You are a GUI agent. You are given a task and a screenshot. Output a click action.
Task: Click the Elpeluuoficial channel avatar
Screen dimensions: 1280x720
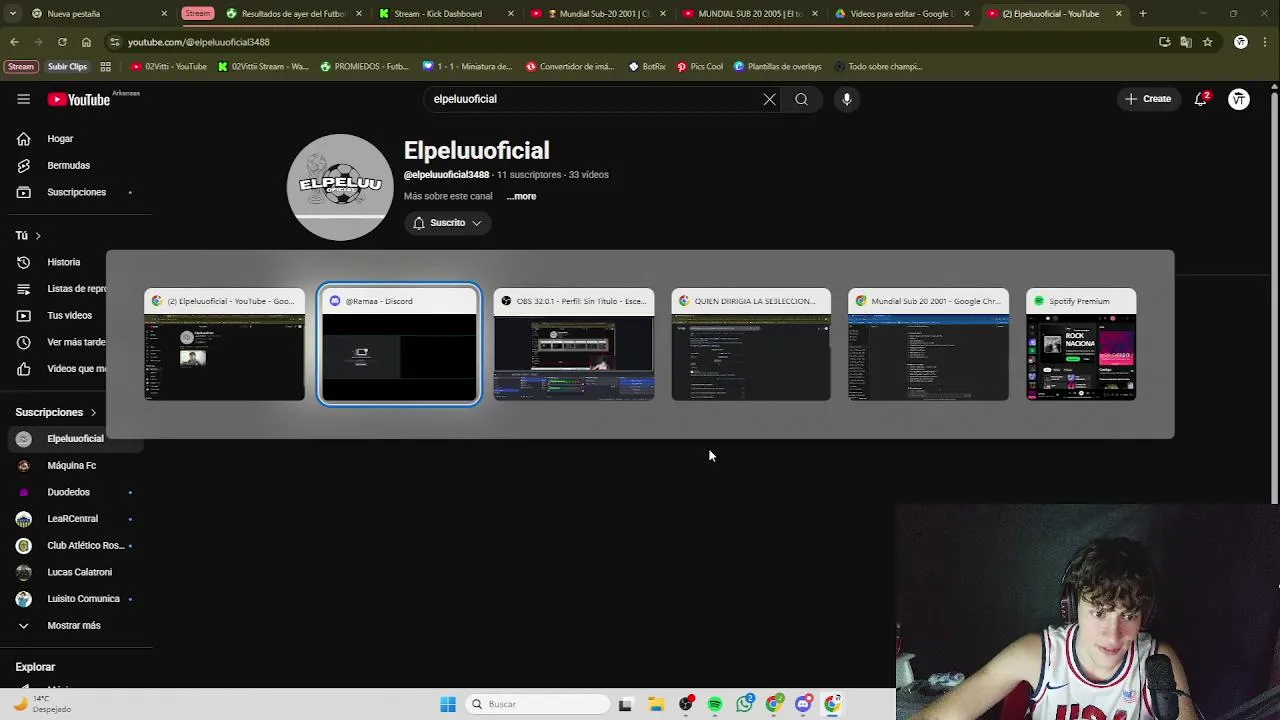(x=340, y=187)
